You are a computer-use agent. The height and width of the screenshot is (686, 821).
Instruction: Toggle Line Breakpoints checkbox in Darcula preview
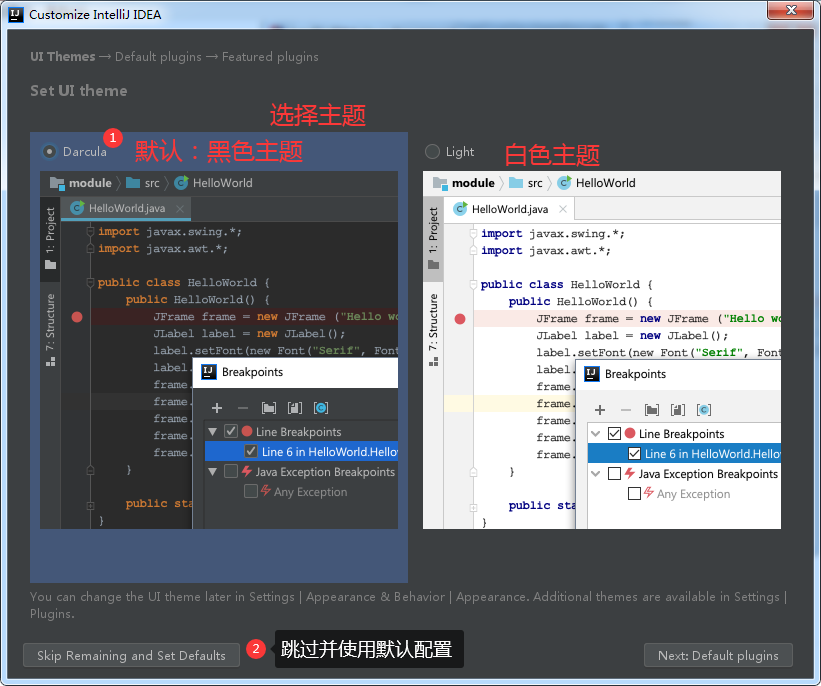point(231,431)
